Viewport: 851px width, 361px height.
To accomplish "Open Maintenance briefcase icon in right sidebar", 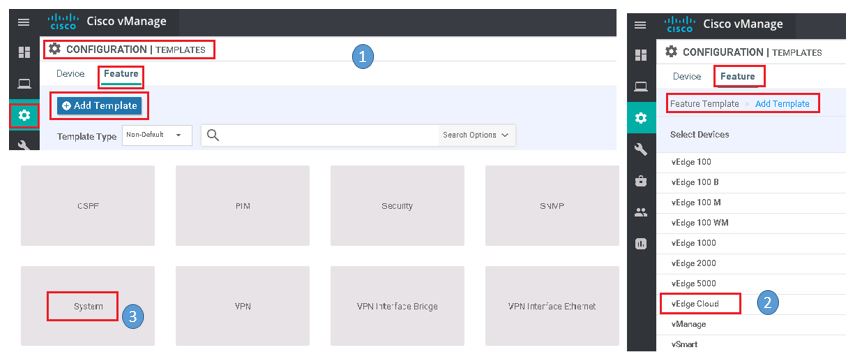I will (x=641, y=181).
